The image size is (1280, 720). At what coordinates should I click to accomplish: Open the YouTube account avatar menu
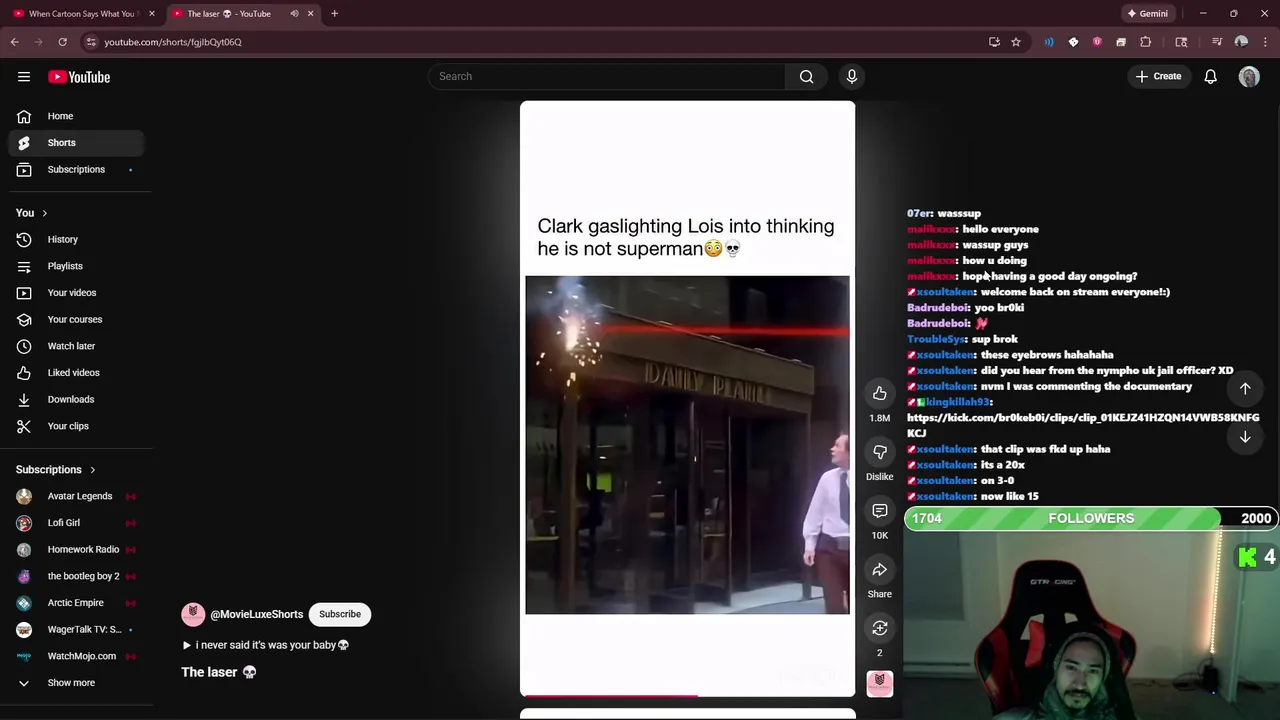click(1249, 76)
